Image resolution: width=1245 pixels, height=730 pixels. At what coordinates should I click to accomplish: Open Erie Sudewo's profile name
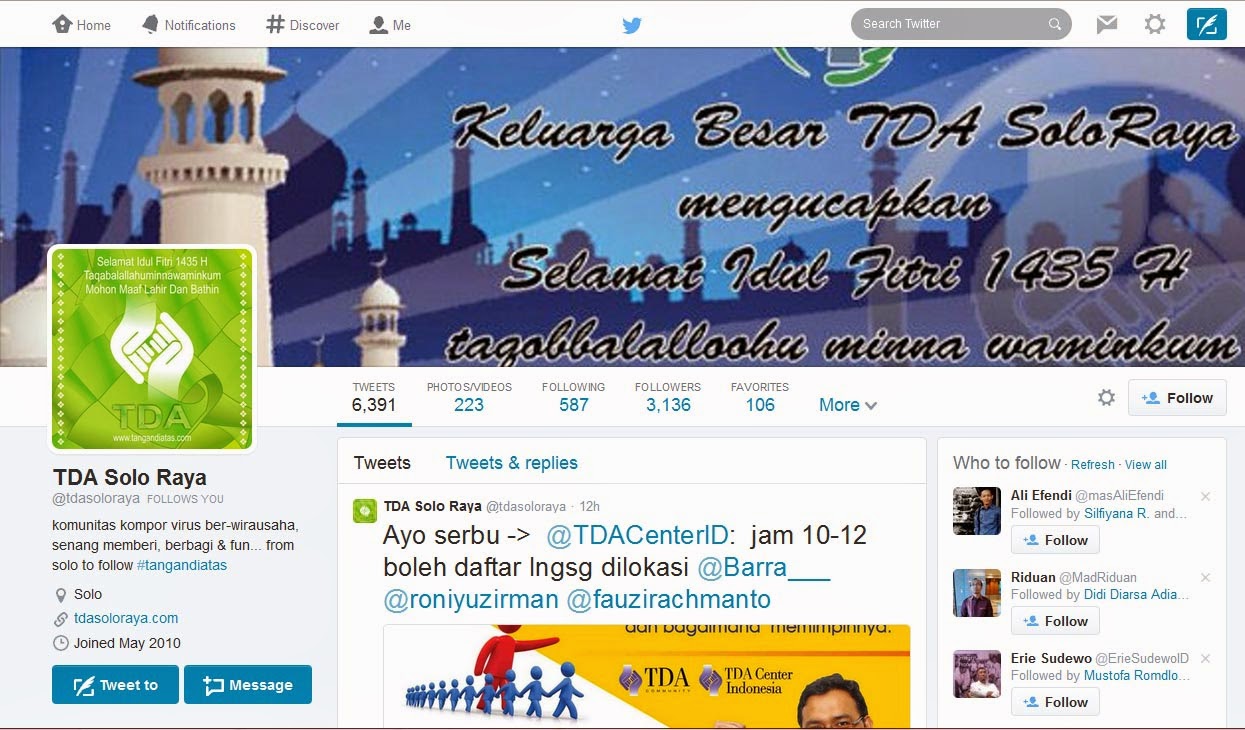pos(1051,658)
